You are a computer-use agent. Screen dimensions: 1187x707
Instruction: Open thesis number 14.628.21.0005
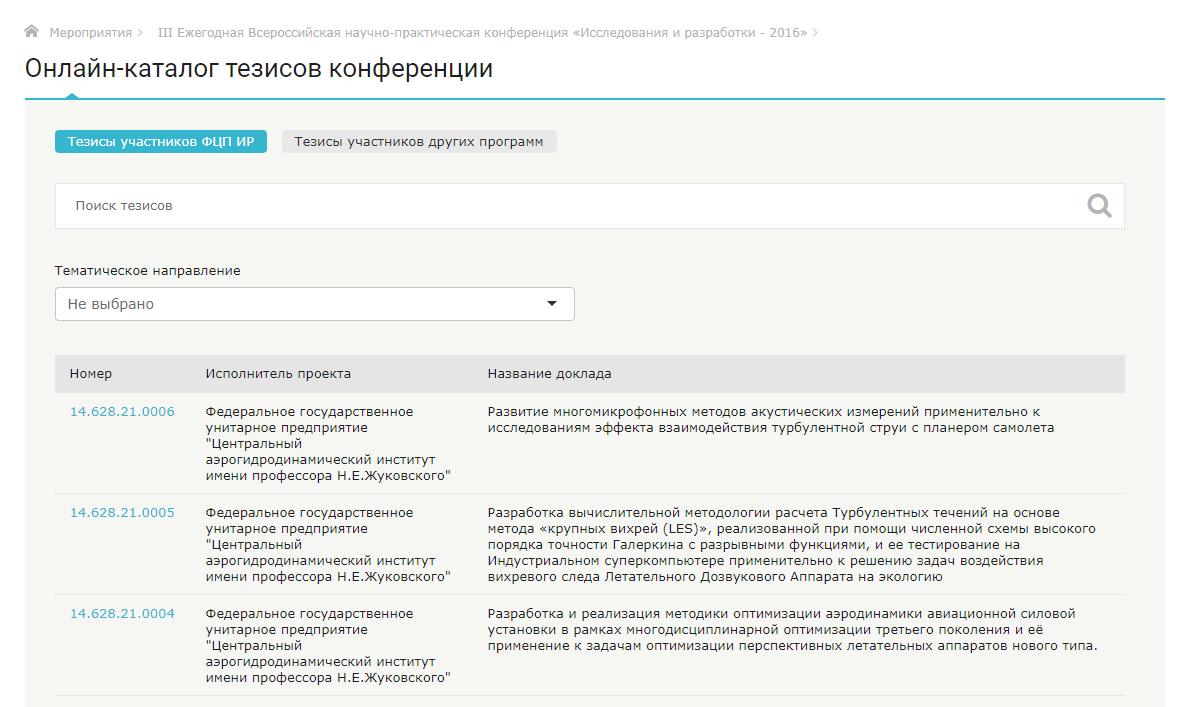(x=122, y=513)
